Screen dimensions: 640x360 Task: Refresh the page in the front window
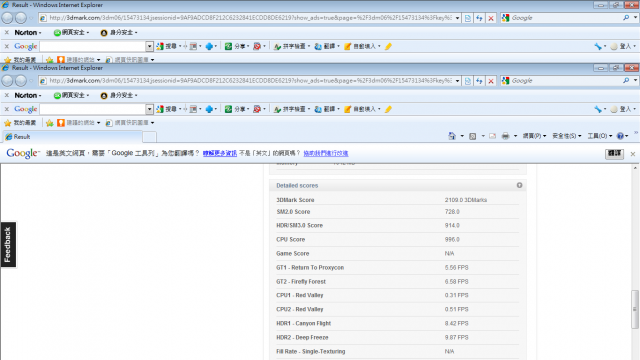[x=479, y=81]
